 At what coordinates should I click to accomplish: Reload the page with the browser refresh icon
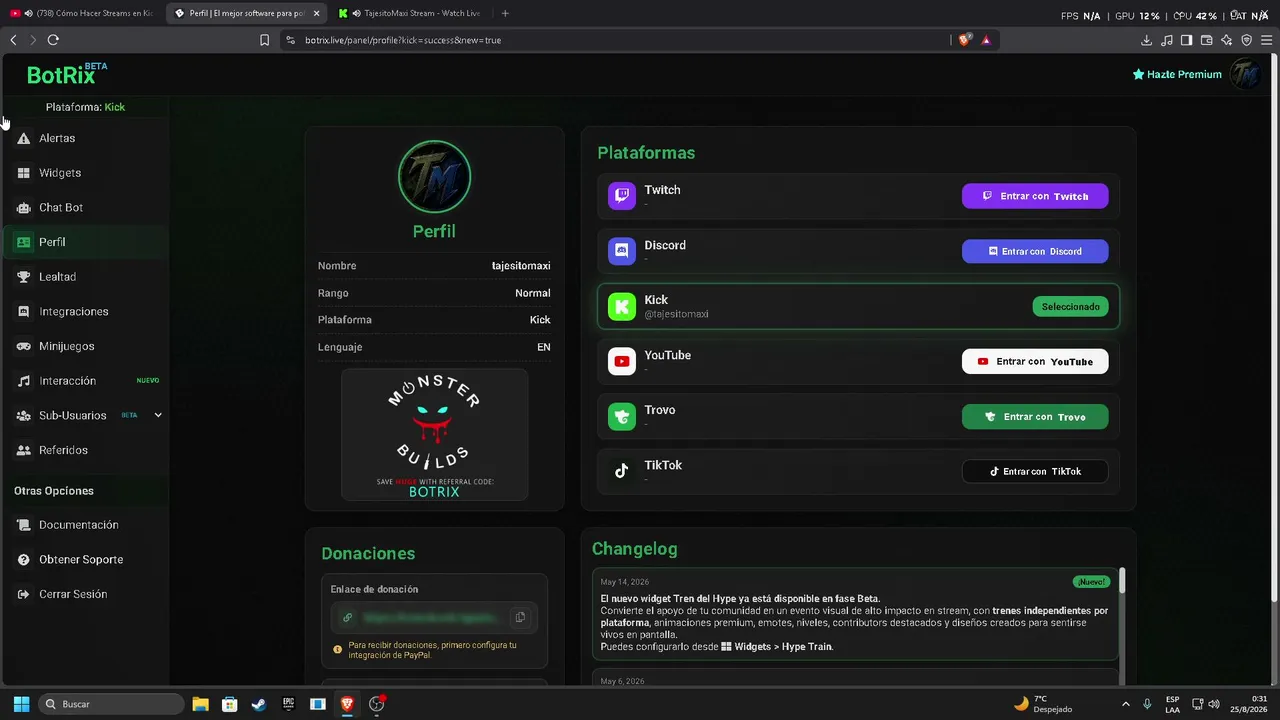click(53, 40)
